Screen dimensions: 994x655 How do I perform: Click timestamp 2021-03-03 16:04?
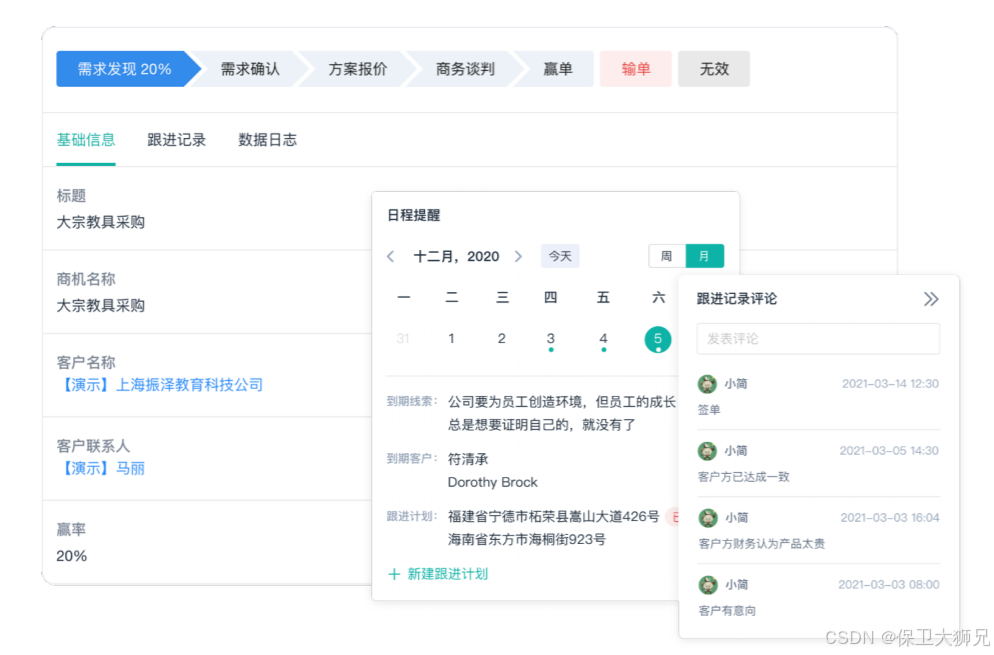point(889,517)
